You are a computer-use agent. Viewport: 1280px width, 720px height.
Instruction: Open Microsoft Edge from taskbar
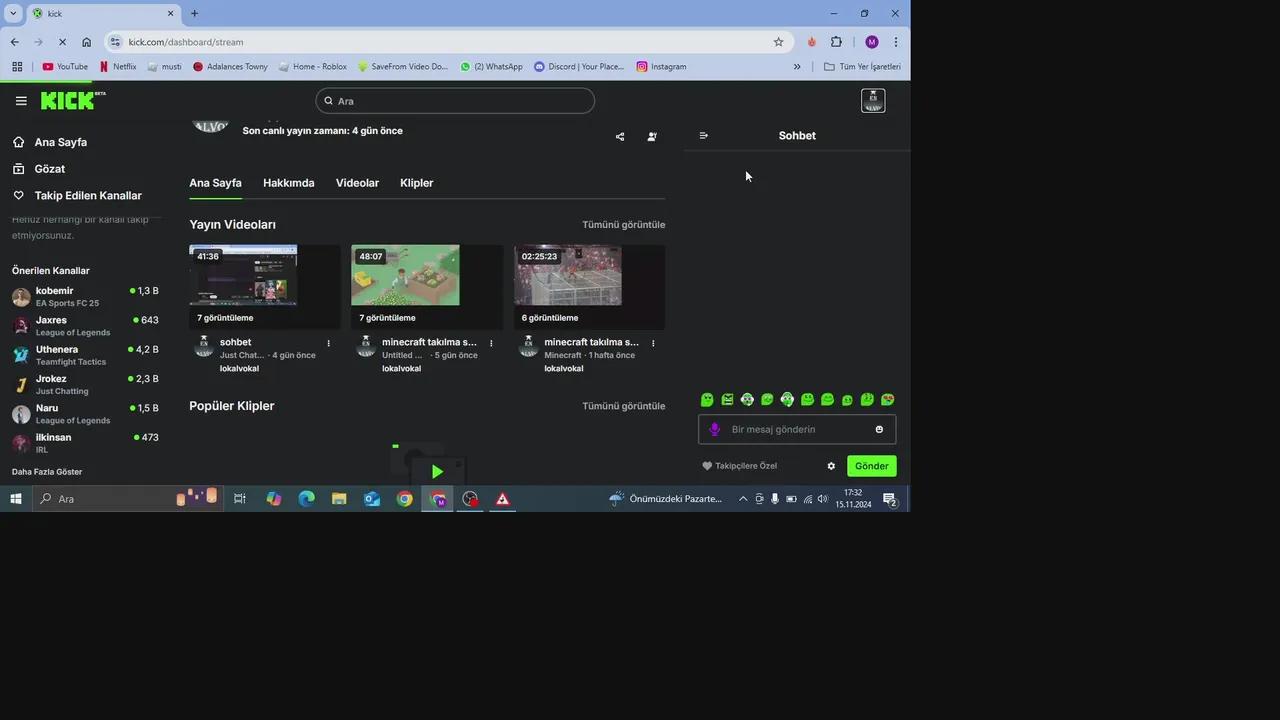pyautogui.click(x=306, y=499)
